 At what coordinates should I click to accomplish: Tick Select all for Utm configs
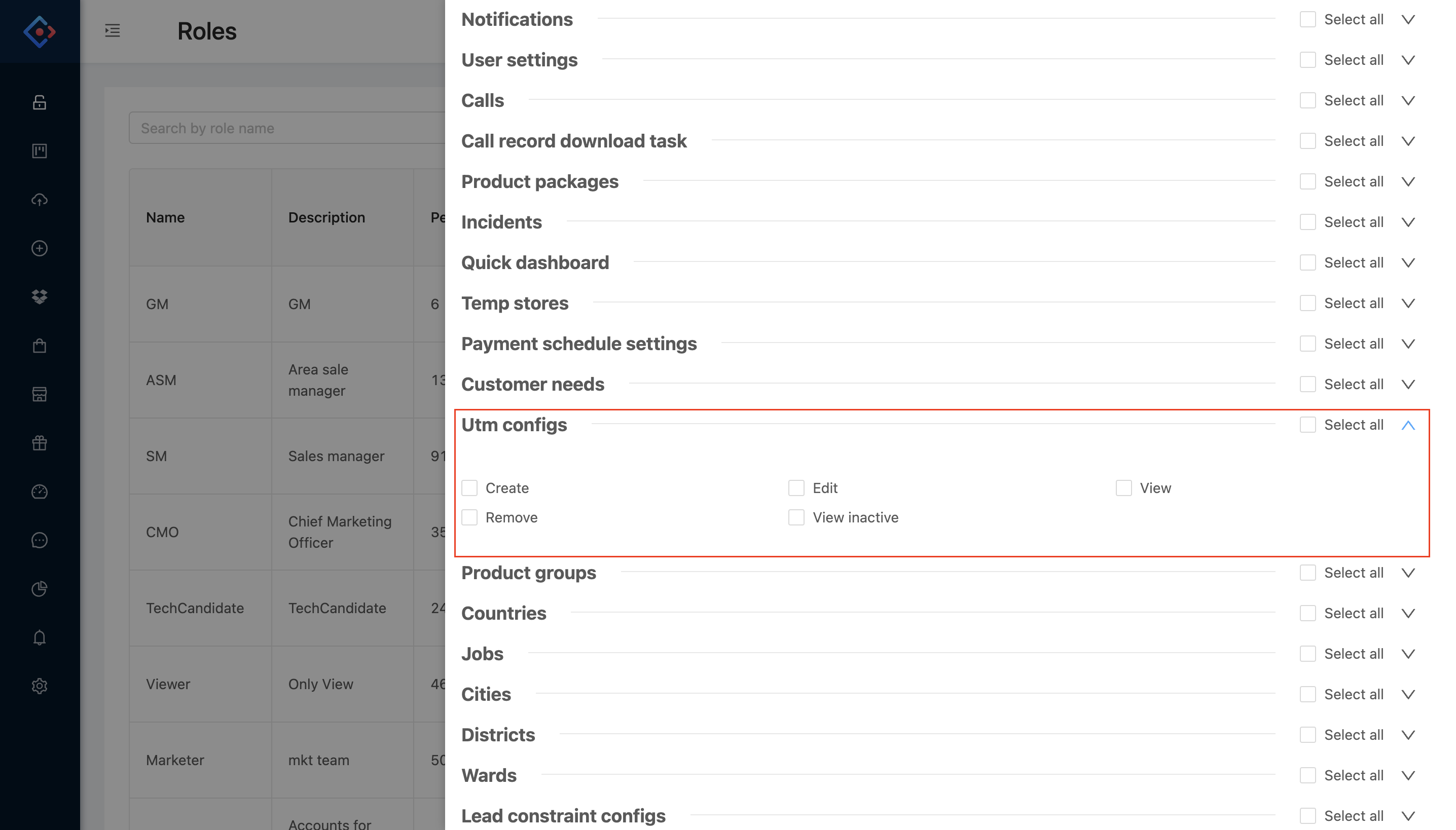click(1307, 425)
